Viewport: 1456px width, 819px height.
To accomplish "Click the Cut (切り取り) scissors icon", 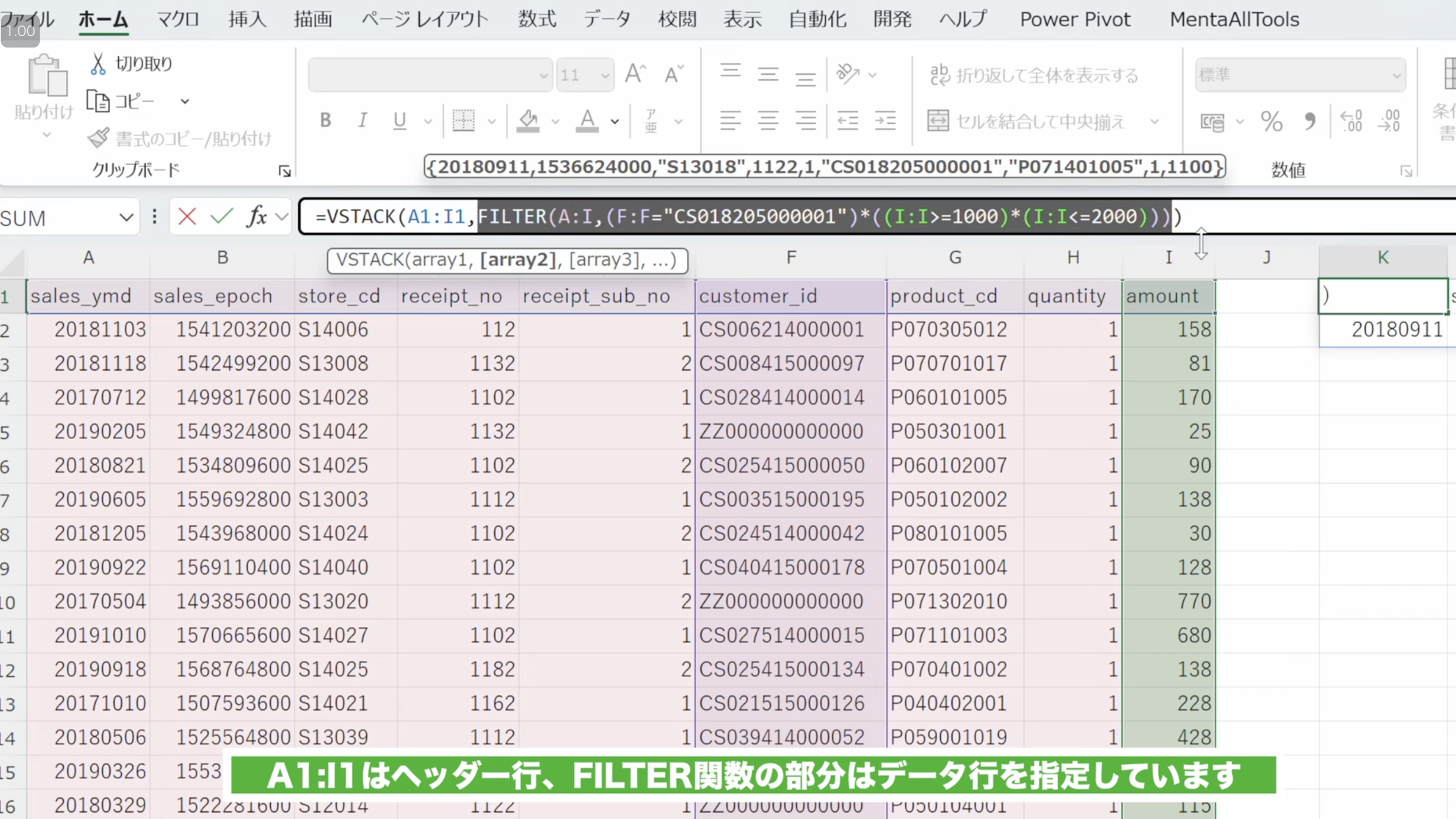I will tap(98, 64).
